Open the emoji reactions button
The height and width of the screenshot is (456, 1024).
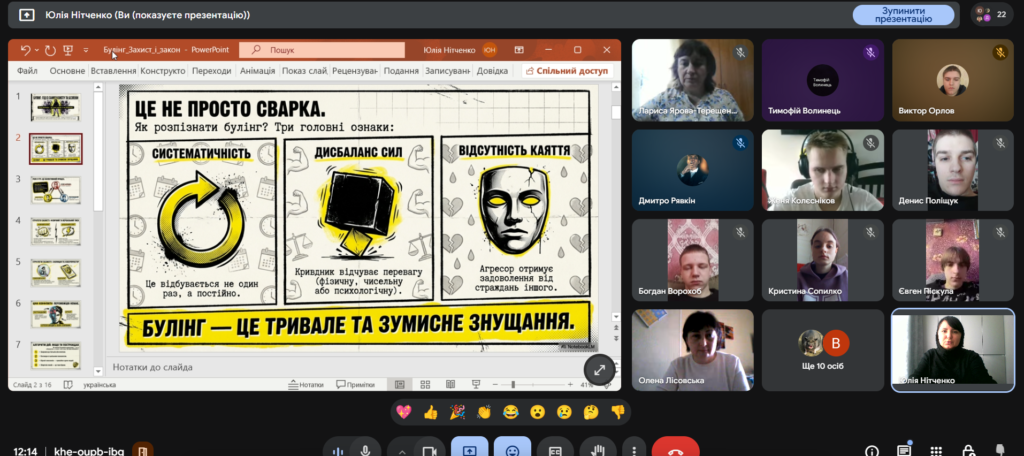513,450
